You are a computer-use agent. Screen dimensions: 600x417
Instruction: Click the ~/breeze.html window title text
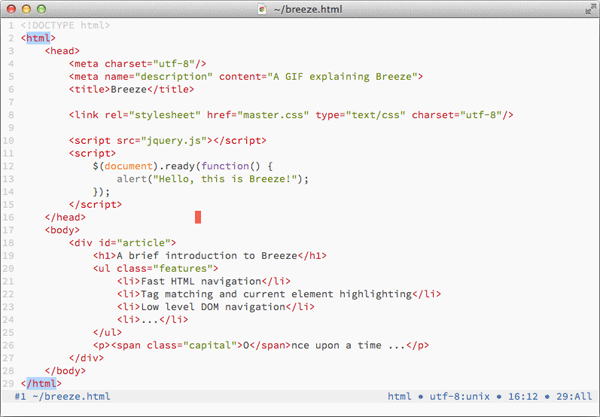tap(308, 9)
